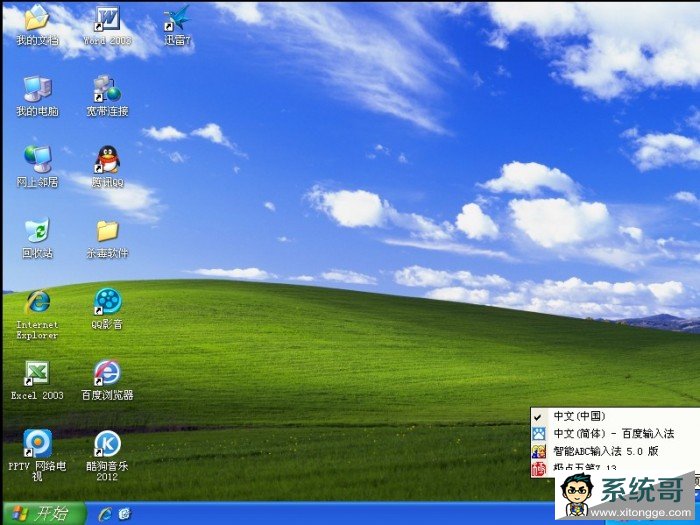Click the quick launch icon right of Internet Explorer

[124, 514]
